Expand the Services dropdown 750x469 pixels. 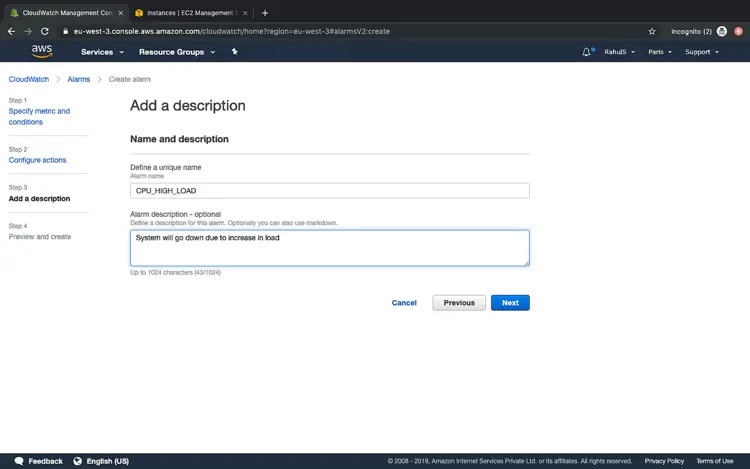coord(102,52)
